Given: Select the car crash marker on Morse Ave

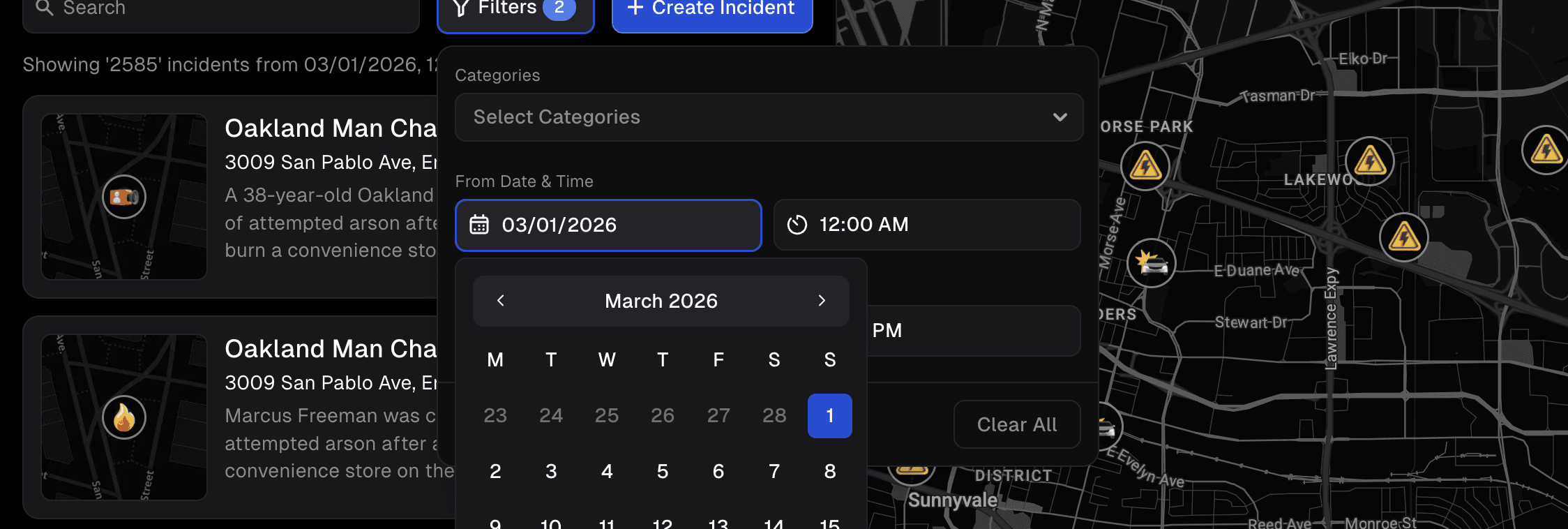Looking at the screenshot, I should [1152, 263].
